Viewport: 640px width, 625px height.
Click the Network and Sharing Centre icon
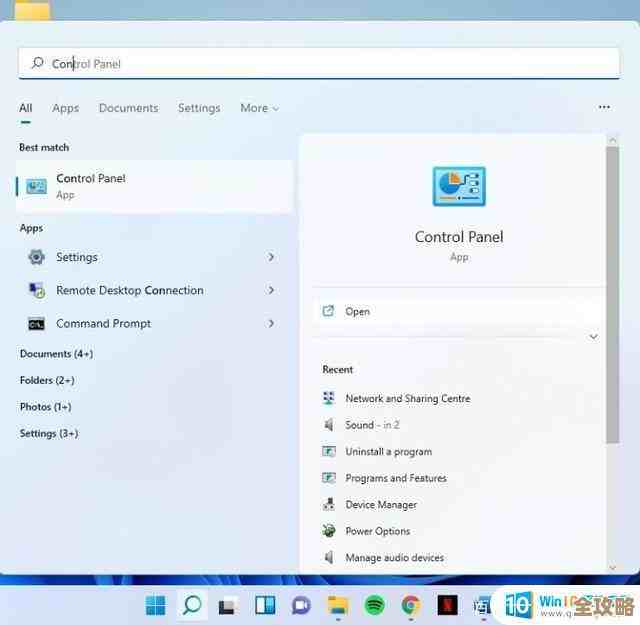(329, 398)
